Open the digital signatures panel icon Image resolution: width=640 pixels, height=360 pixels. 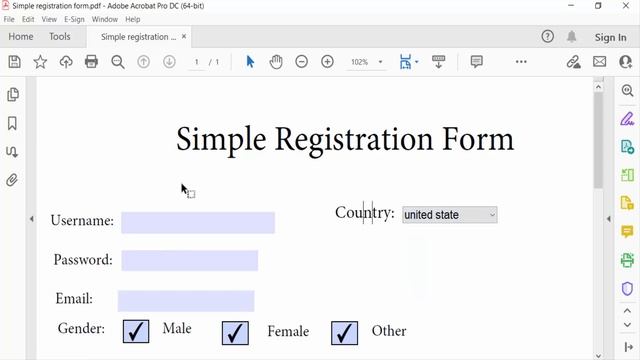point(12,152)
